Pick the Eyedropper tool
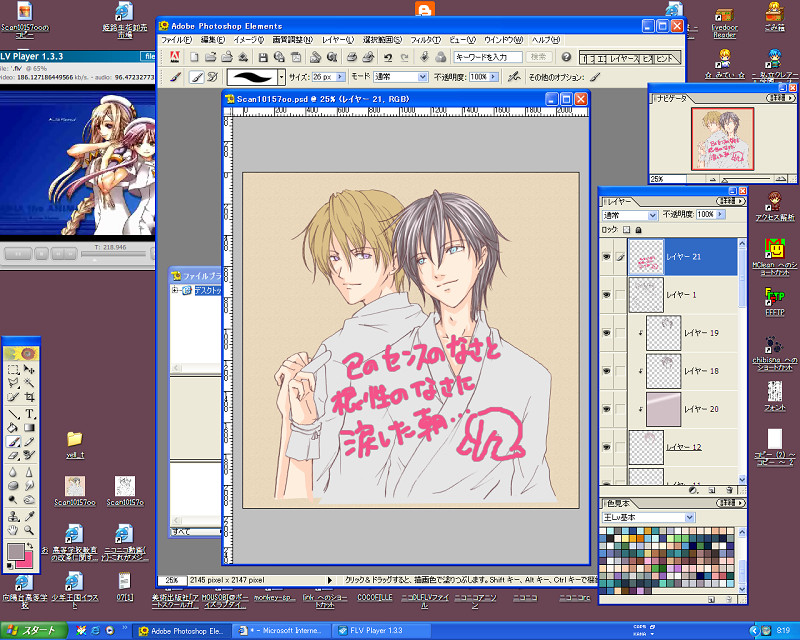The image size is (800, 640). pos(29,516)
